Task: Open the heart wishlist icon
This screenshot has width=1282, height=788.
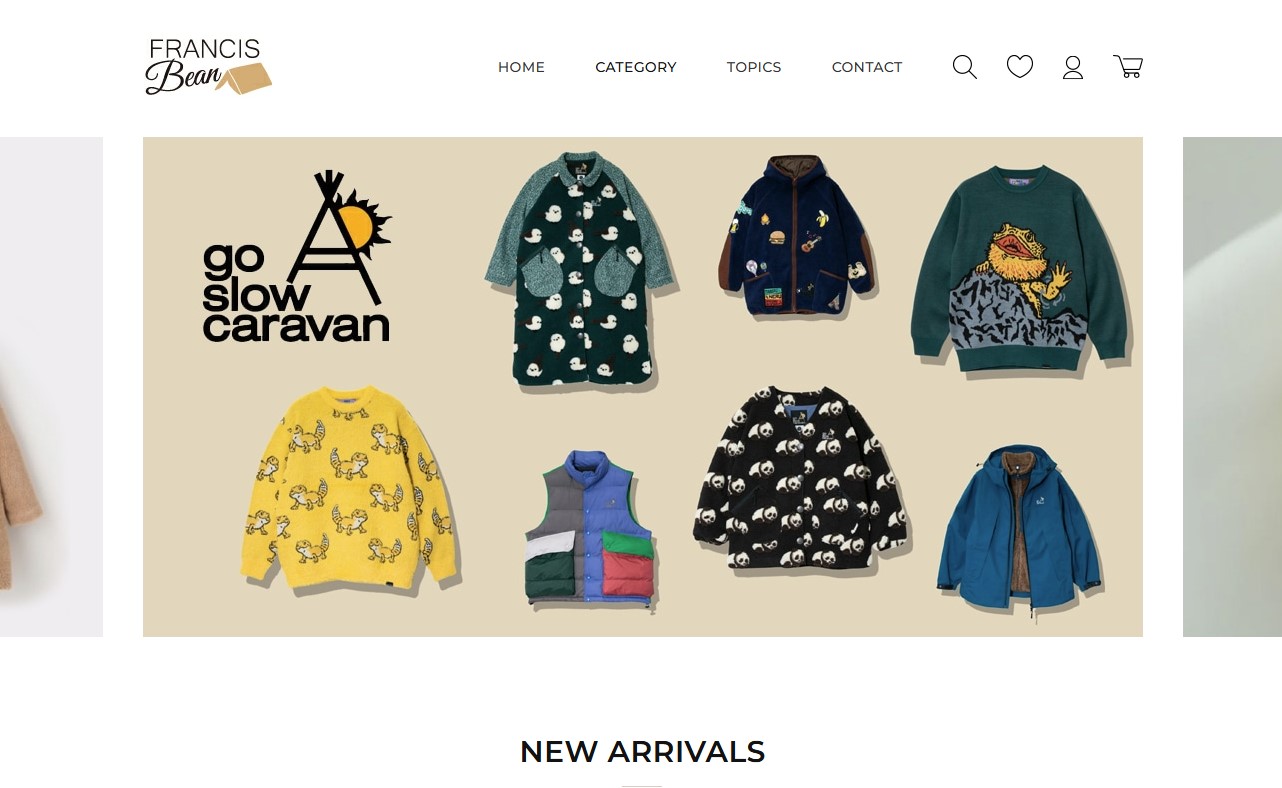Action: click(1019, 67)
